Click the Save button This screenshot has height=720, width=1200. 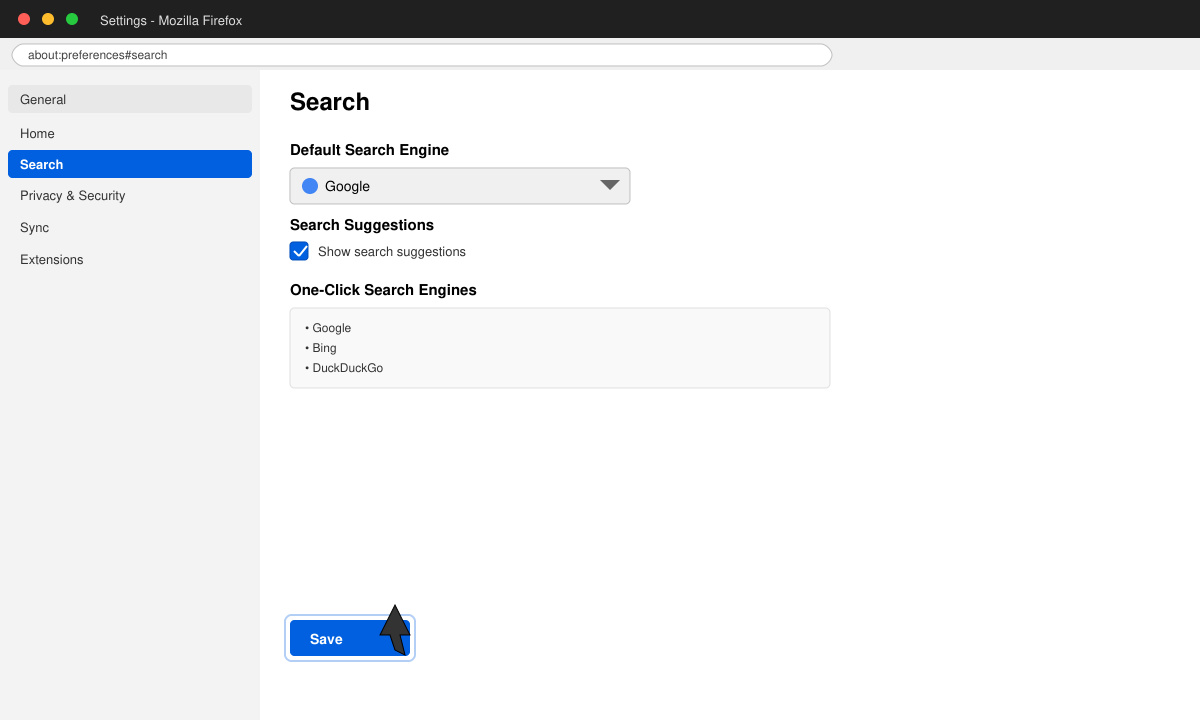tap(350, 638)
